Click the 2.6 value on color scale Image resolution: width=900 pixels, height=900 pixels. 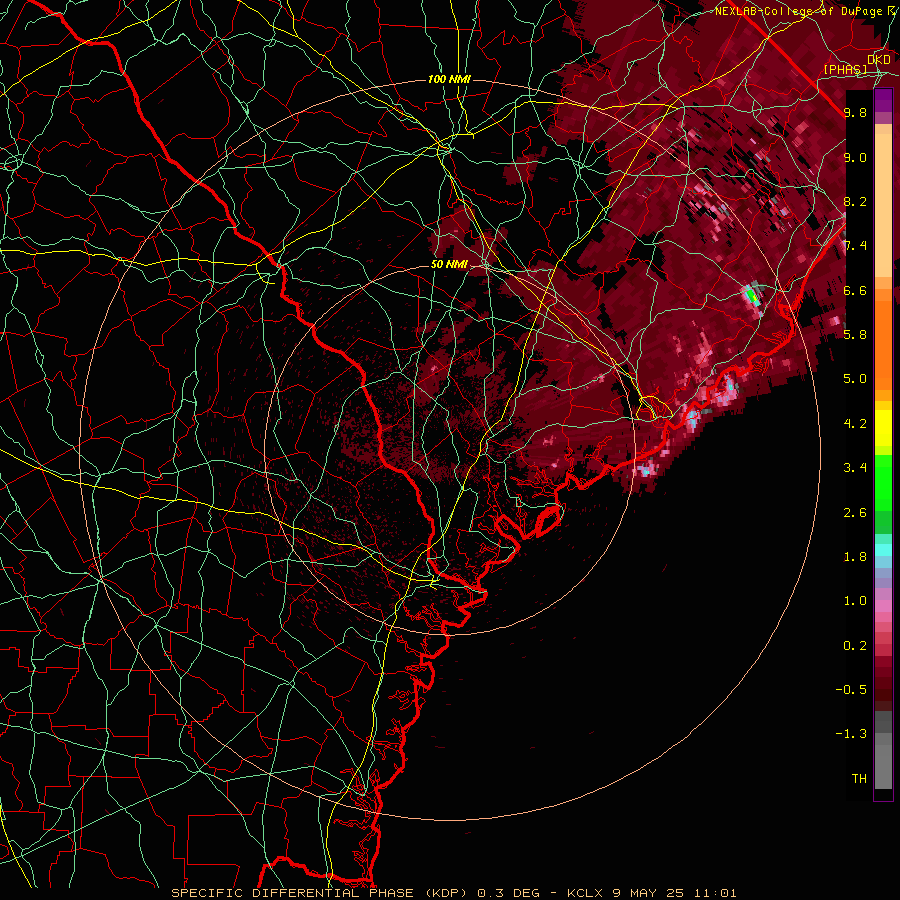tap(855, 513)
